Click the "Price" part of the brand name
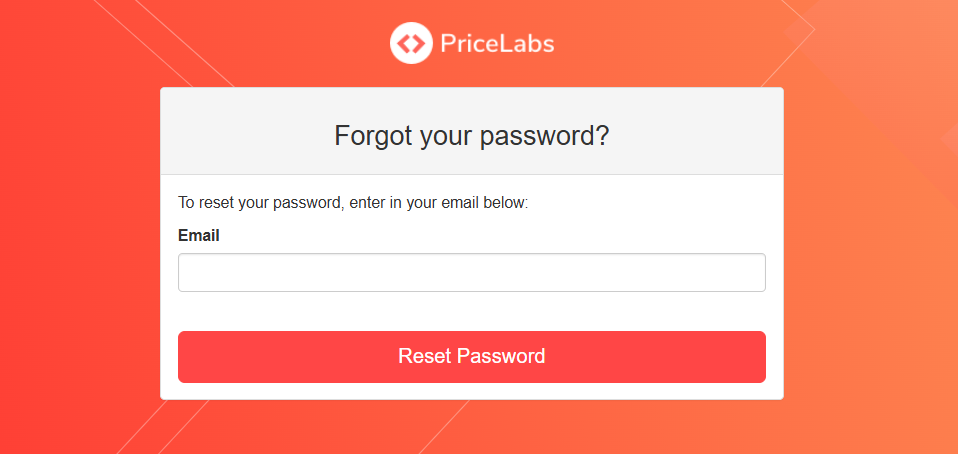This screenshot has height=454, width=958. (x=469, y=44)
